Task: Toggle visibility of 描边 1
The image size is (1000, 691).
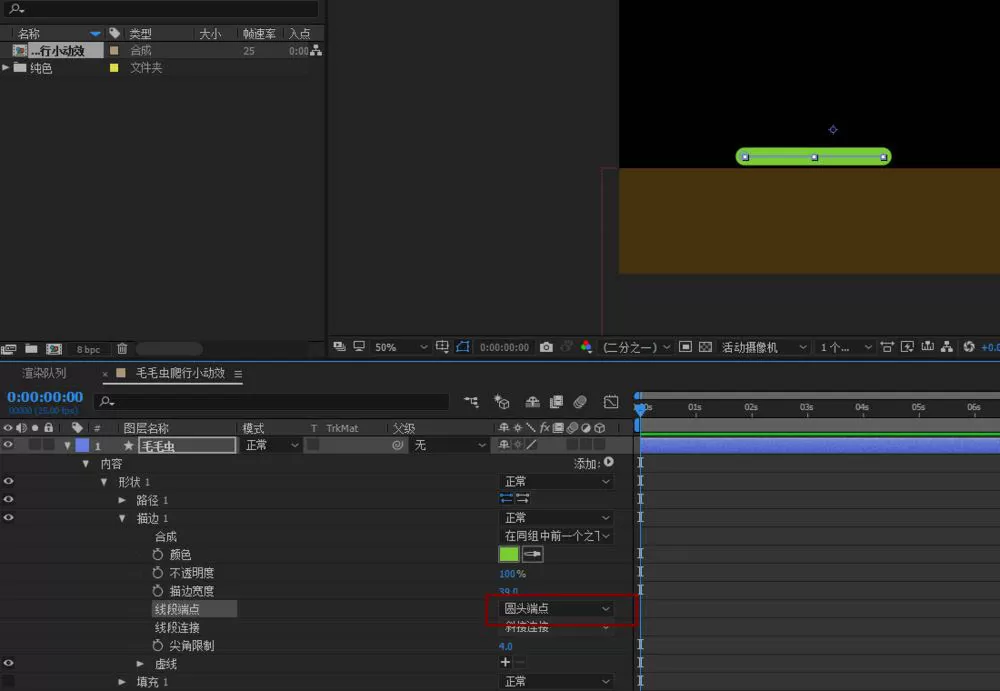Action: pyautogui.click(x=8, y=517)
